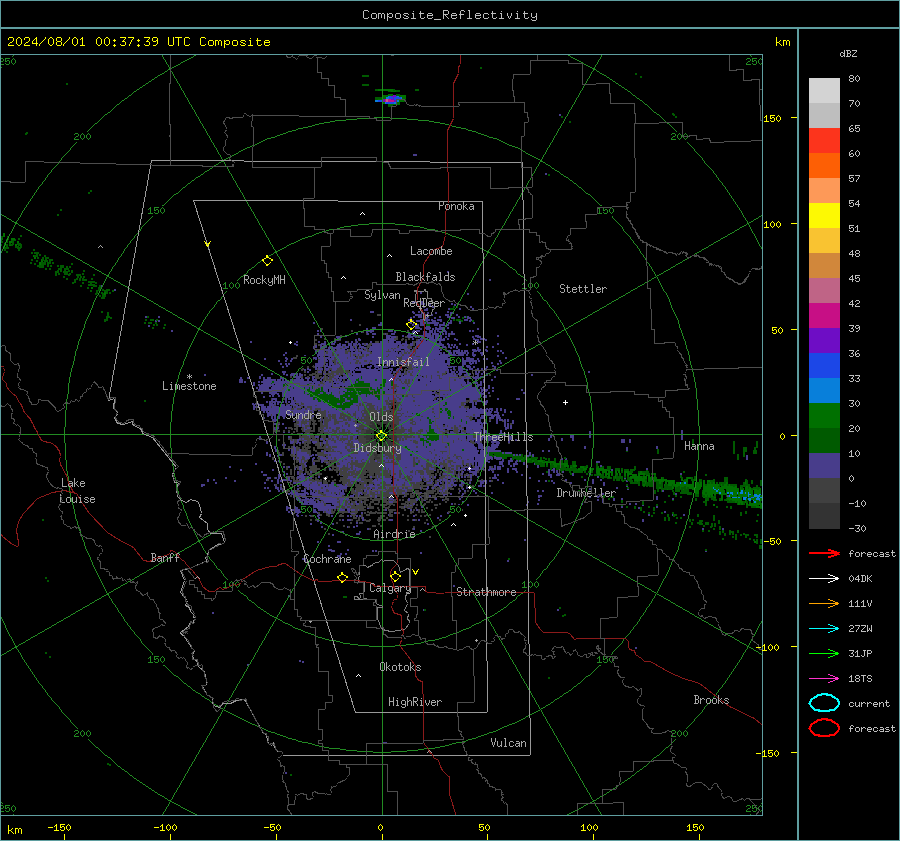The width and height of the screenshot is (900, 841).
Task: Select the magenta 18TS arrow legend icon
Action: tap(824, 679)
